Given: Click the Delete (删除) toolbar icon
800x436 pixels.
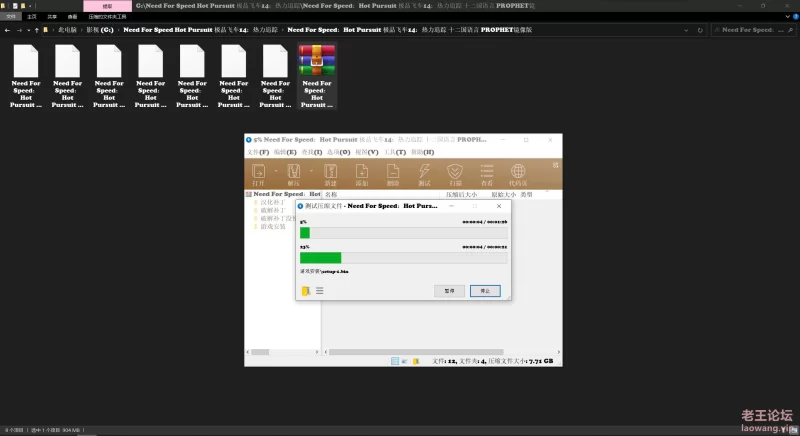Looking at the screenshot, I should click(393, 174).
